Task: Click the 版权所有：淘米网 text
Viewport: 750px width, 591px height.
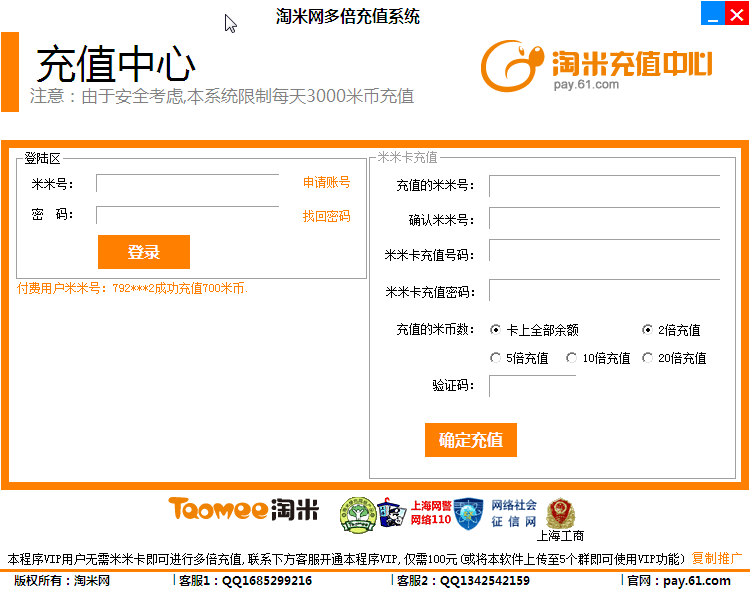Action: pyautogui.click(x=62, y=580)
